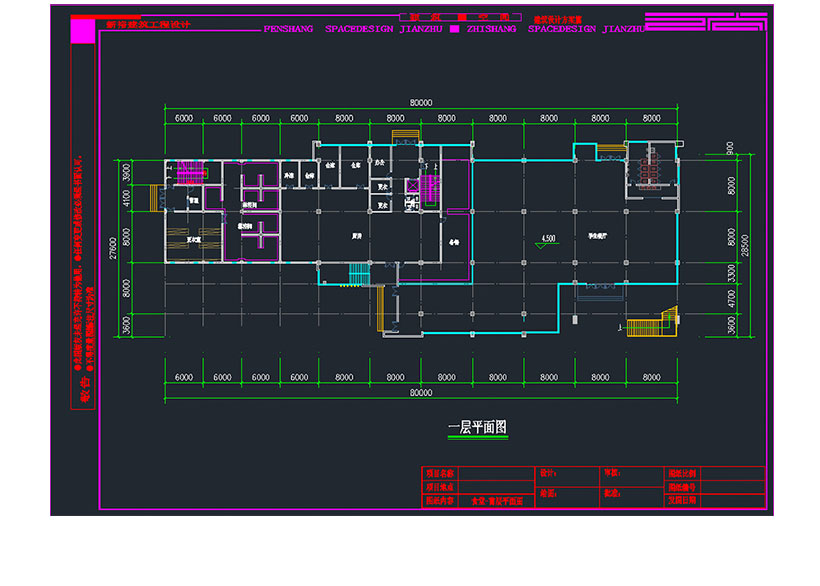The height and width of the screenshot is (586, 820).
Task: Click a 6000 dimension text along the bottom
Action: 183,377
